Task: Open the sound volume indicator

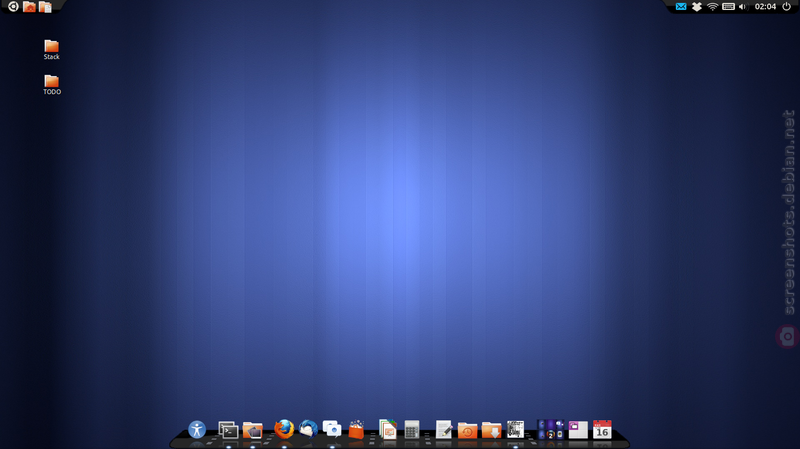Action: [x=742, y=7]
